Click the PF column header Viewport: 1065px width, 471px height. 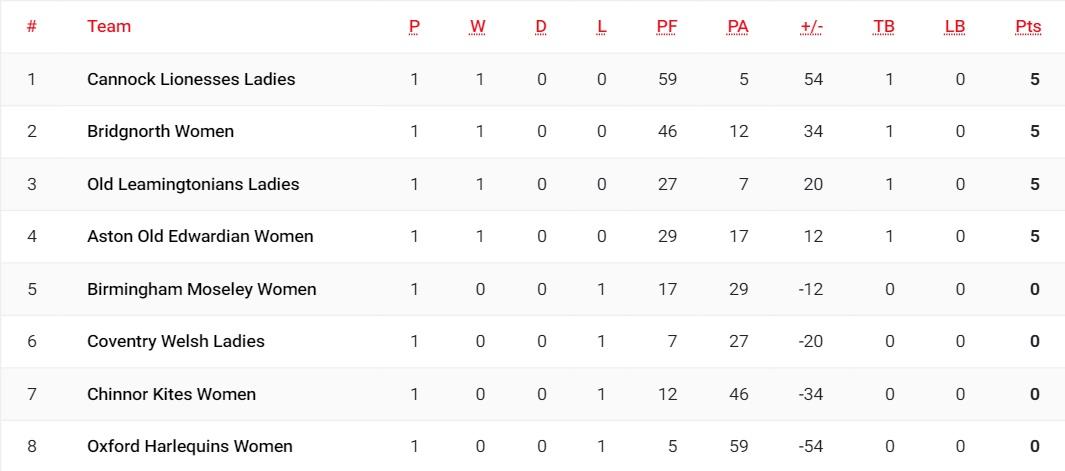click(x=667, y=27)
